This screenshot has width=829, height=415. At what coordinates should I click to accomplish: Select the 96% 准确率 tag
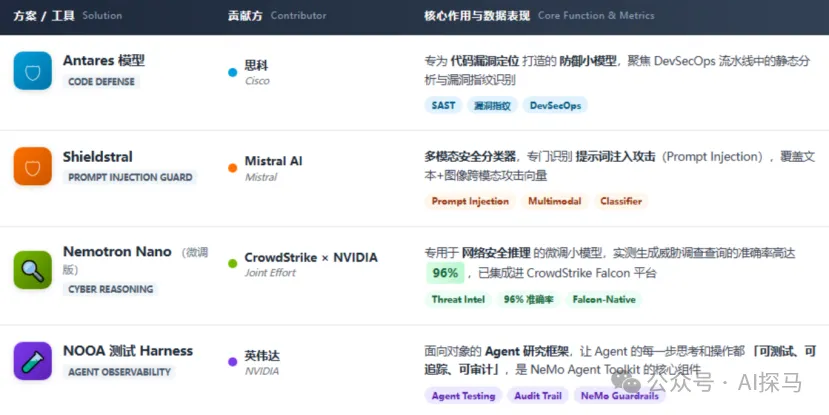coord(529,299)
